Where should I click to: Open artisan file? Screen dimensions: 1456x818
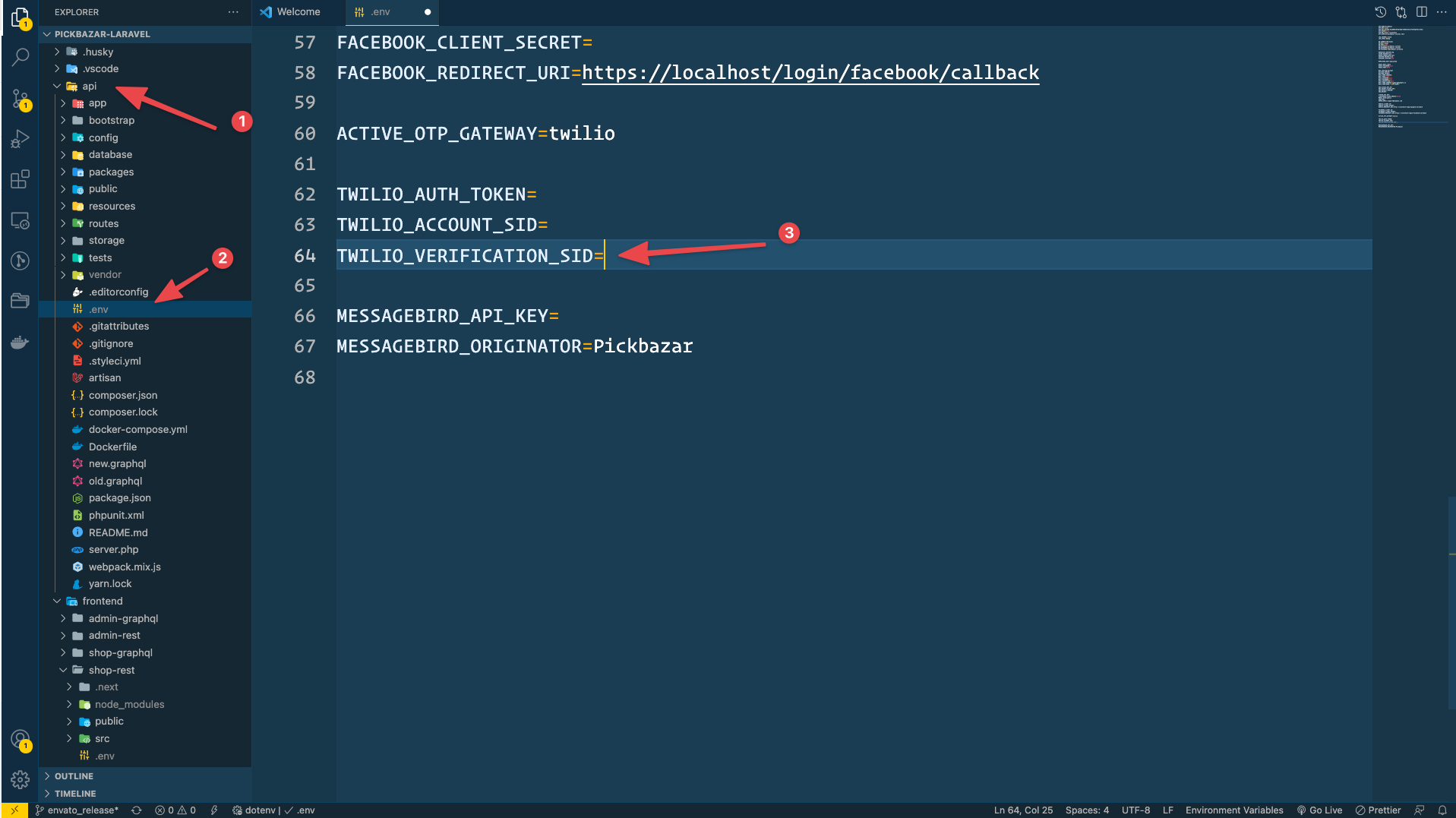tap(145, 377)
